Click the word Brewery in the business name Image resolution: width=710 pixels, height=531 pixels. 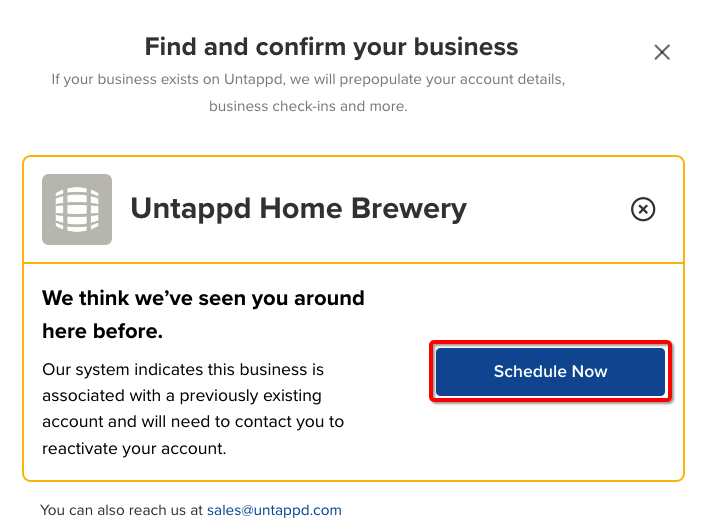[409, 209]
